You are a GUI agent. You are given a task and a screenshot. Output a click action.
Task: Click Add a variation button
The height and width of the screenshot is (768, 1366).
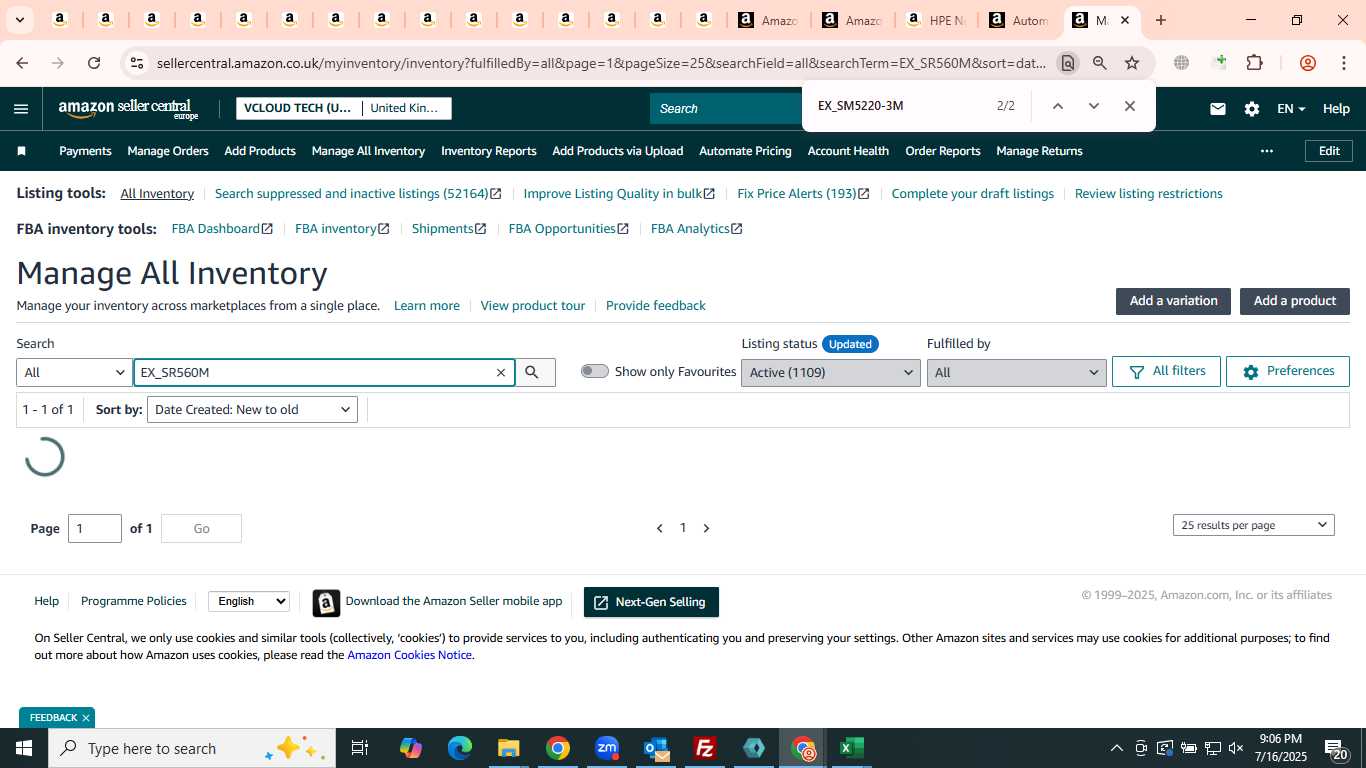[1173, 301]
